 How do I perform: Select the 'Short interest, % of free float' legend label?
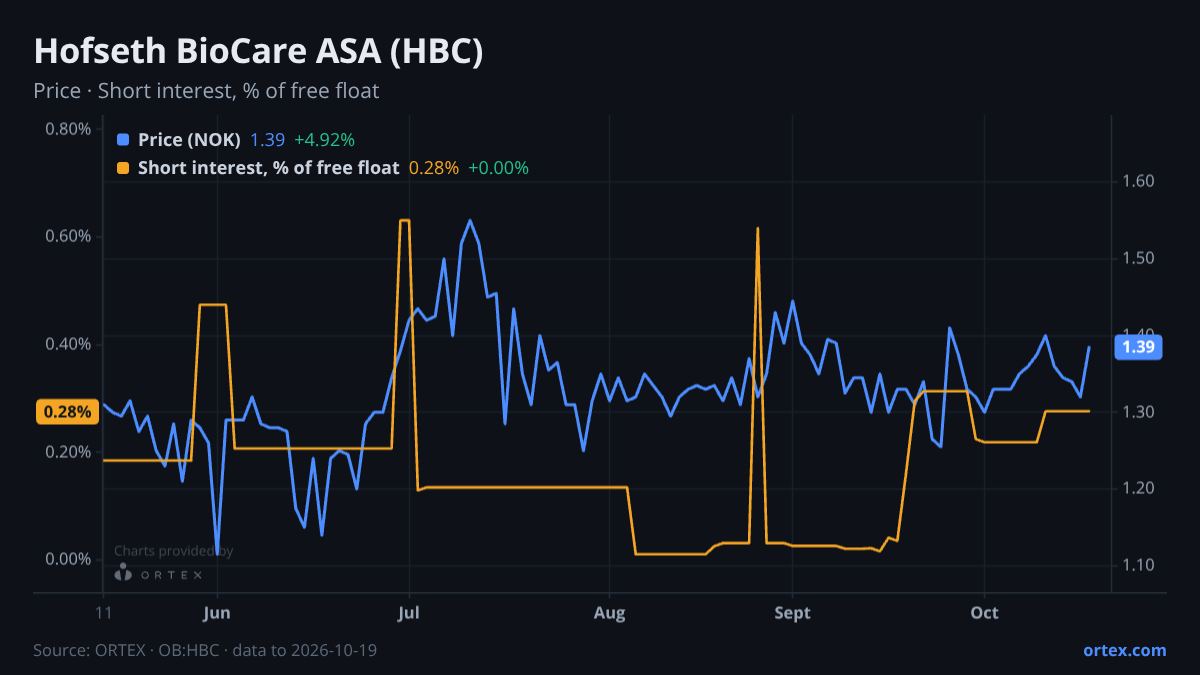(268, 168)
